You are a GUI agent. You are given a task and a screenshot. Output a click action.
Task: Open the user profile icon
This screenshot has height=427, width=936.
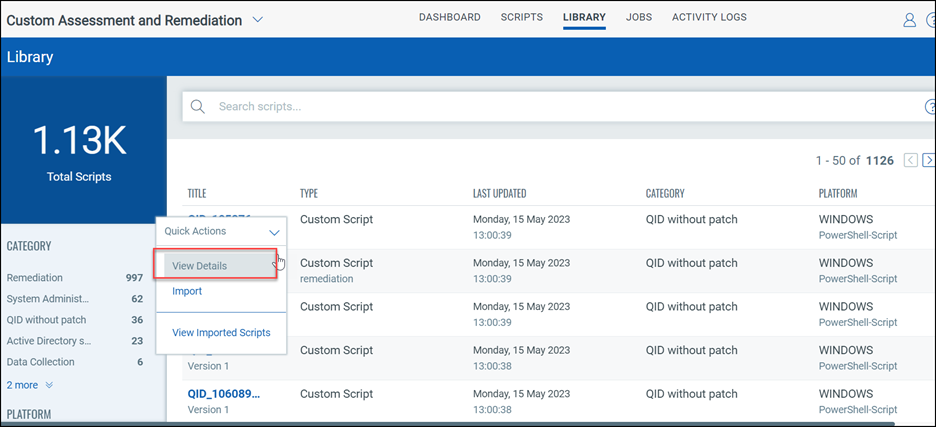coord(909,20)
